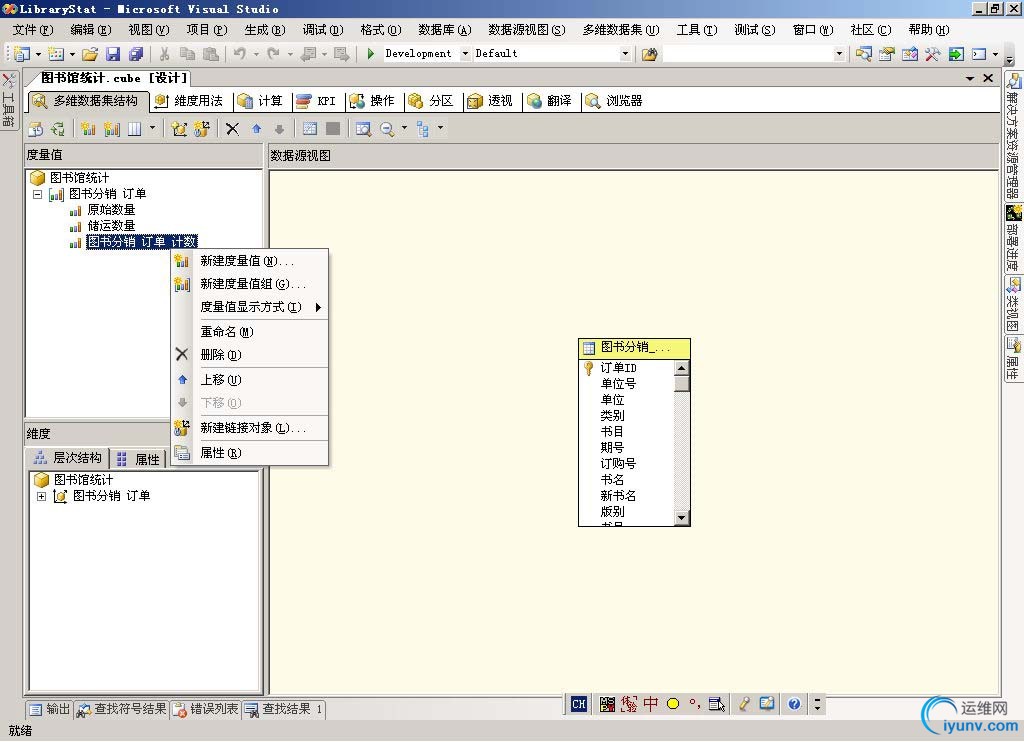Viewport: 1024px width, 742px height.
Task: Open the 查找符号结果 panel tab
Action: click(x=121, y=709)
